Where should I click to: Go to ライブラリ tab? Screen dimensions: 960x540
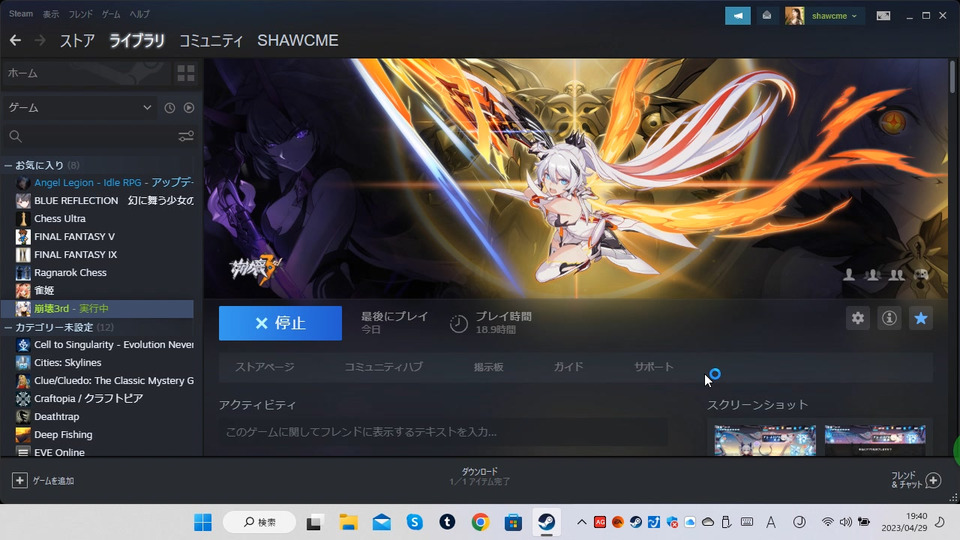(x=137, y=40)
